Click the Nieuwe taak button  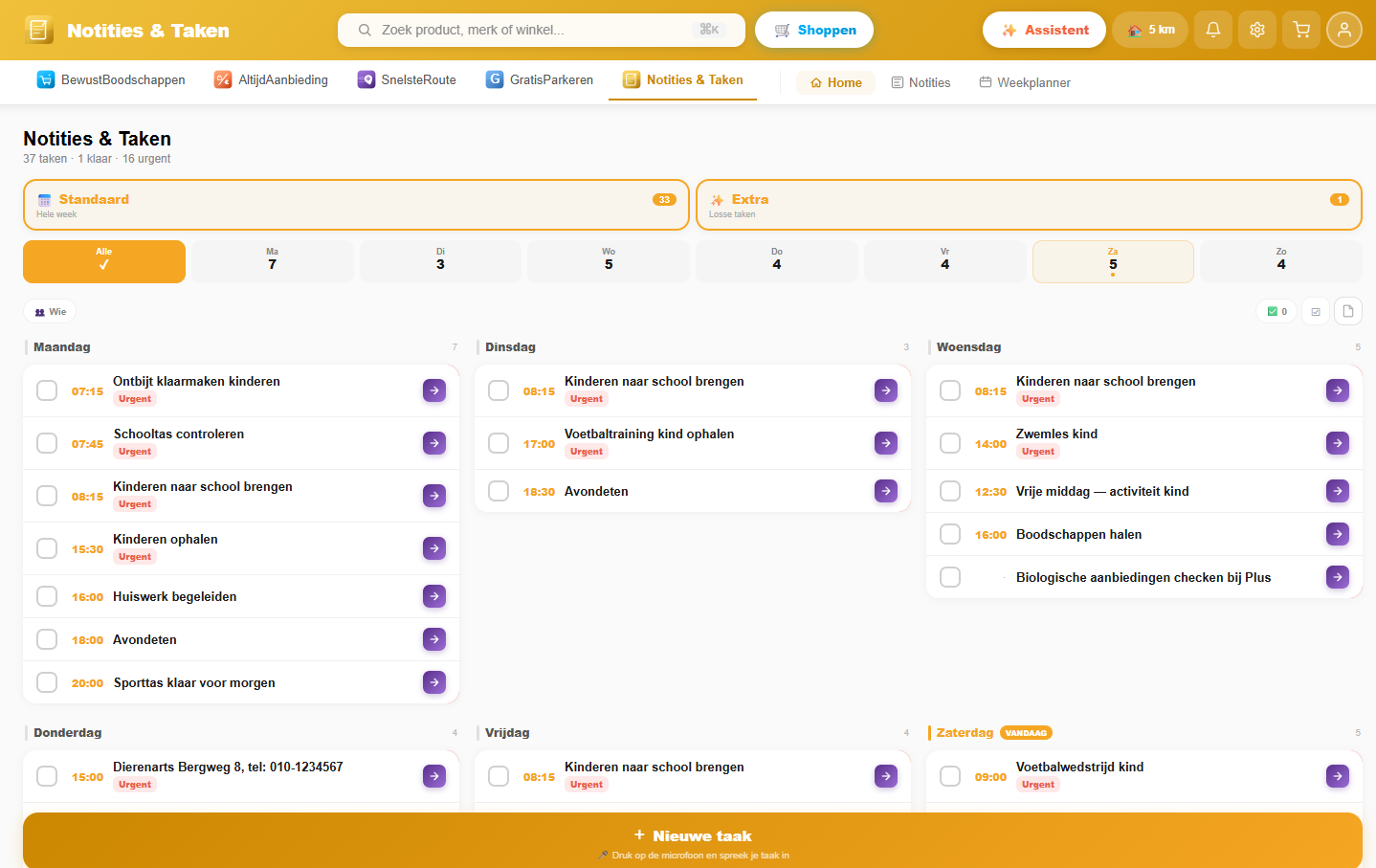click(x=692, y=836)
